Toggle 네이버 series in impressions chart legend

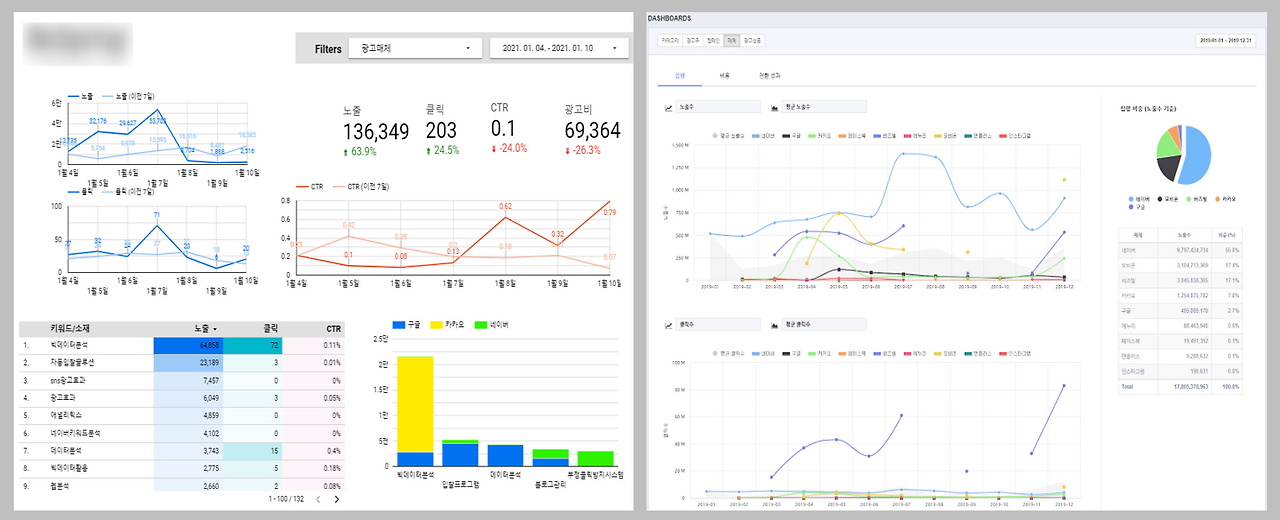(x=764, y=134)
